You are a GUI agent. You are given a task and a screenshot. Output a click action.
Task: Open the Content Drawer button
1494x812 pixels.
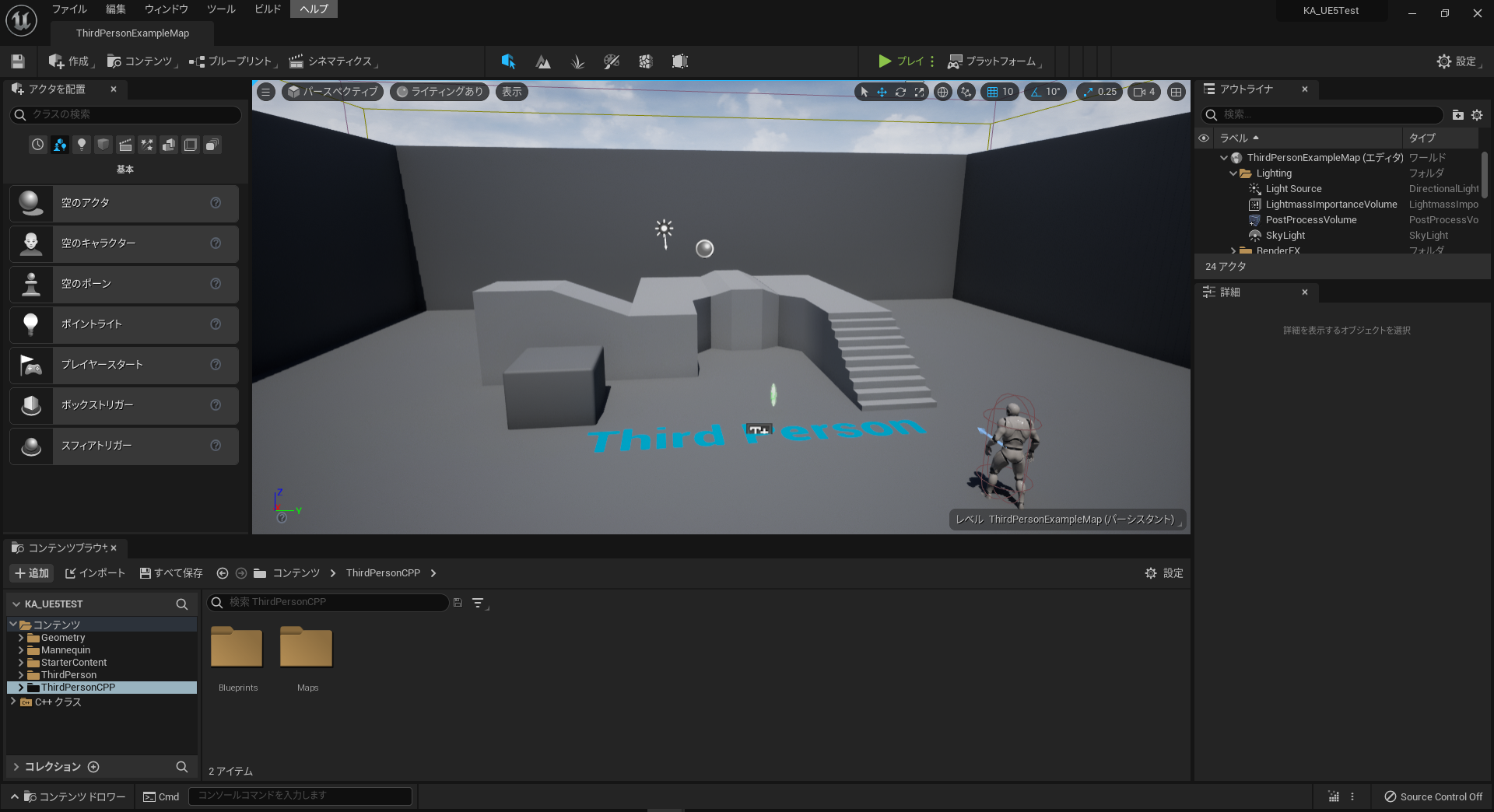coord(68,796)
